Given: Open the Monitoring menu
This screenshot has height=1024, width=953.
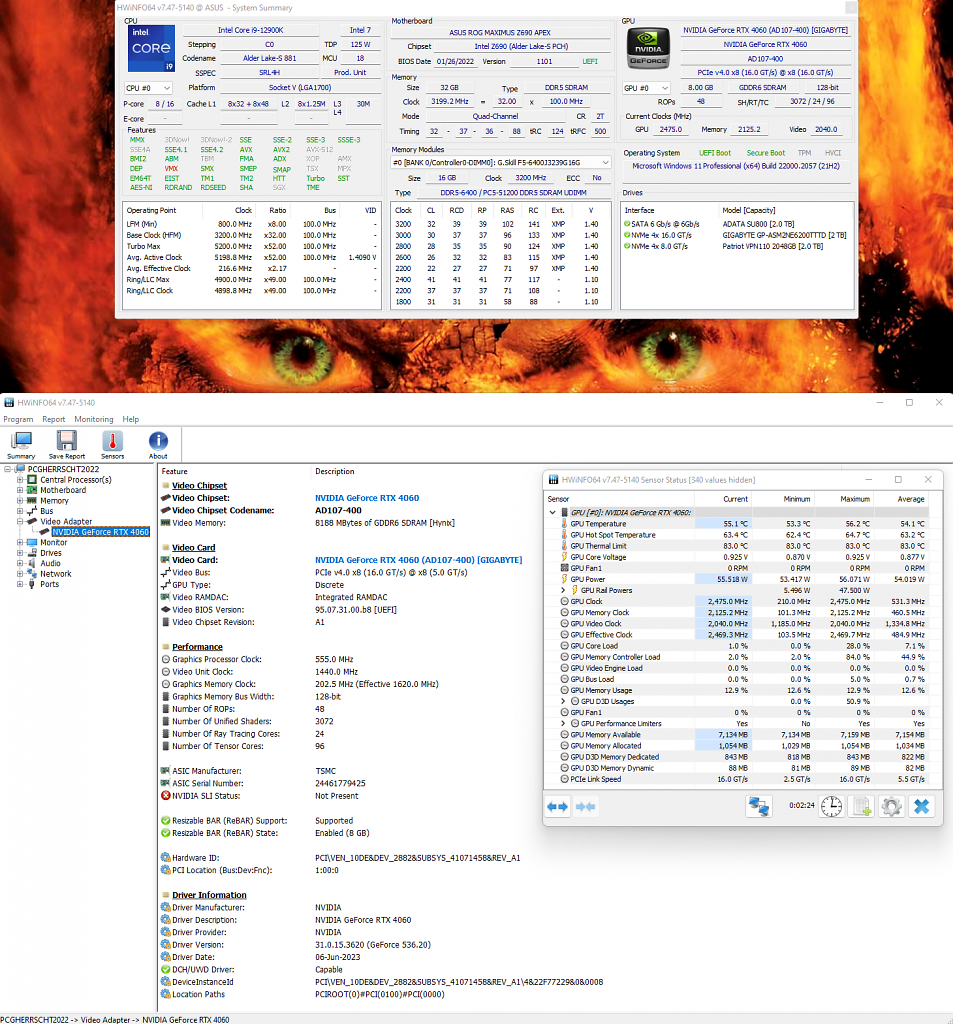Looking at the screenshot, I should pyautogui.click(x=93, y=419).
